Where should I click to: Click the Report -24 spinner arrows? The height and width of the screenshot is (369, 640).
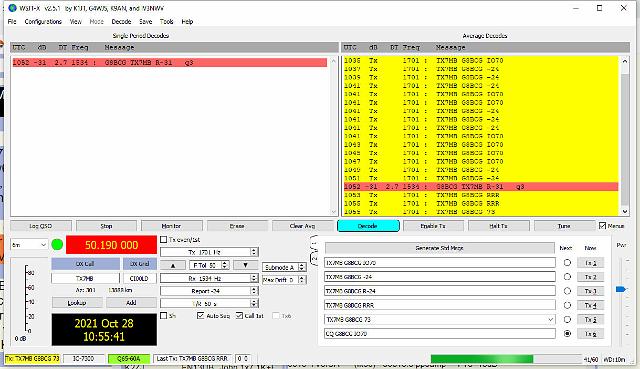point(254,291)
